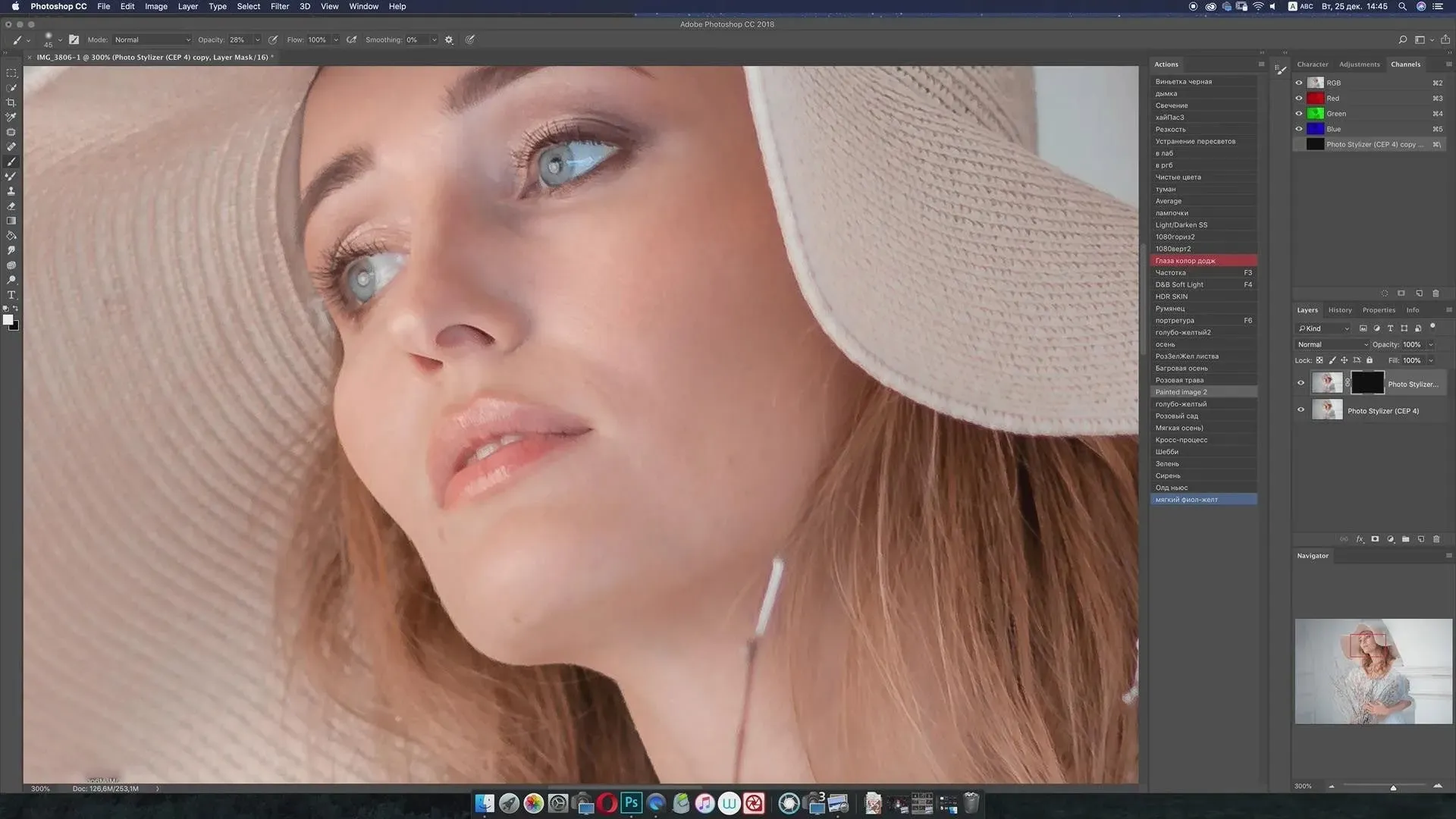This screenshot has width=1456, height=819.
Task: Select the Eyedropper tool
Action: click(x=11, y=118)
